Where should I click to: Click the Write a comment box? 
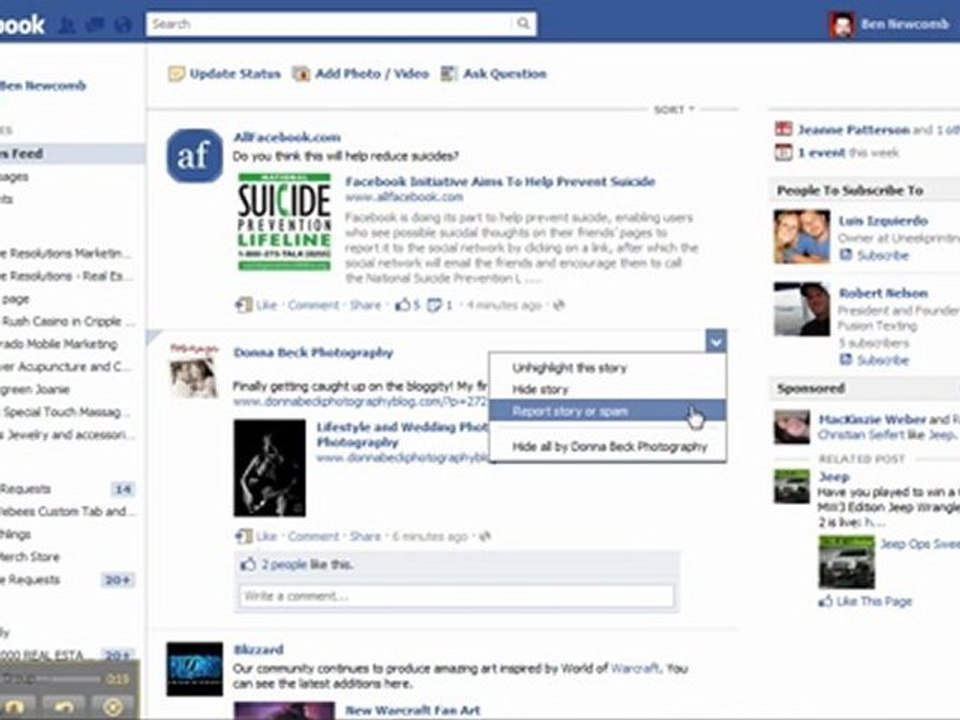point(457,596)
